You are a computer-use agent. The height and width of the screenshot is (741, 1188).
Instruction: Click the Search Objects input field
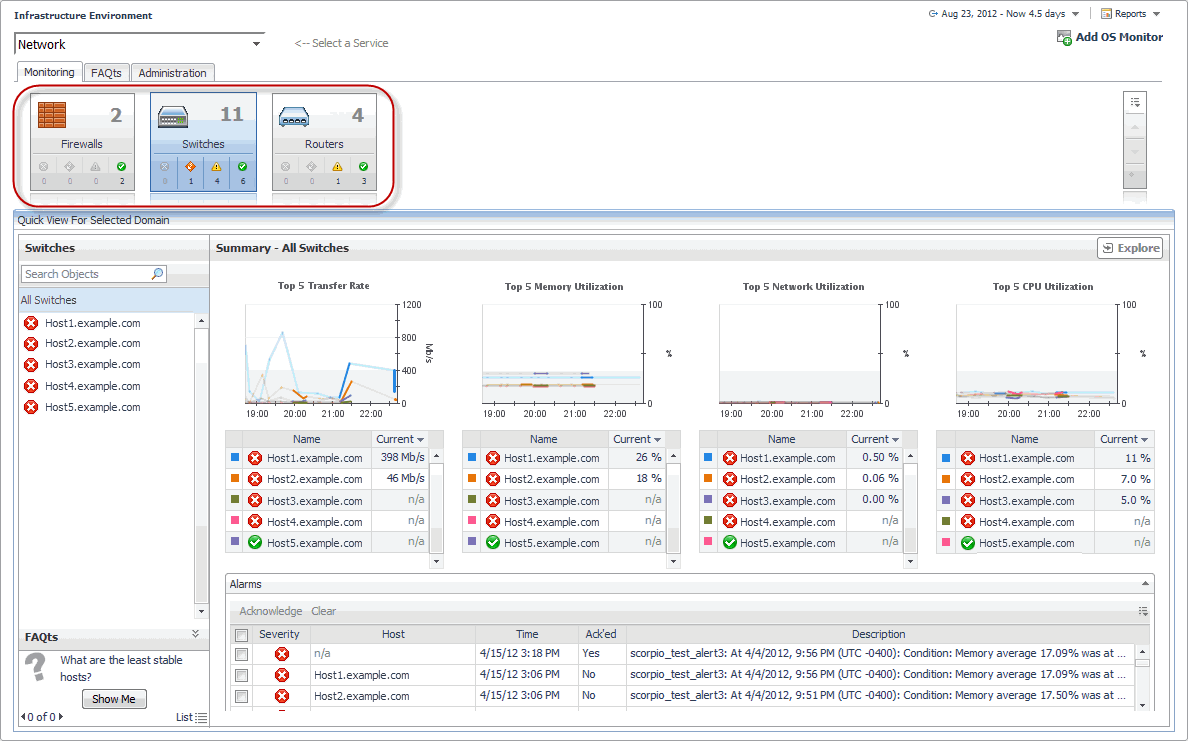coord(85,274)
